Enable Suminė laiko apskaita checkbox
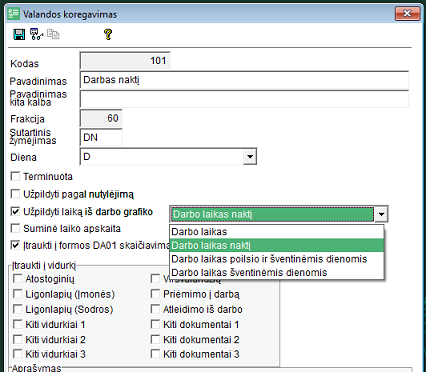 click(15, 228)
